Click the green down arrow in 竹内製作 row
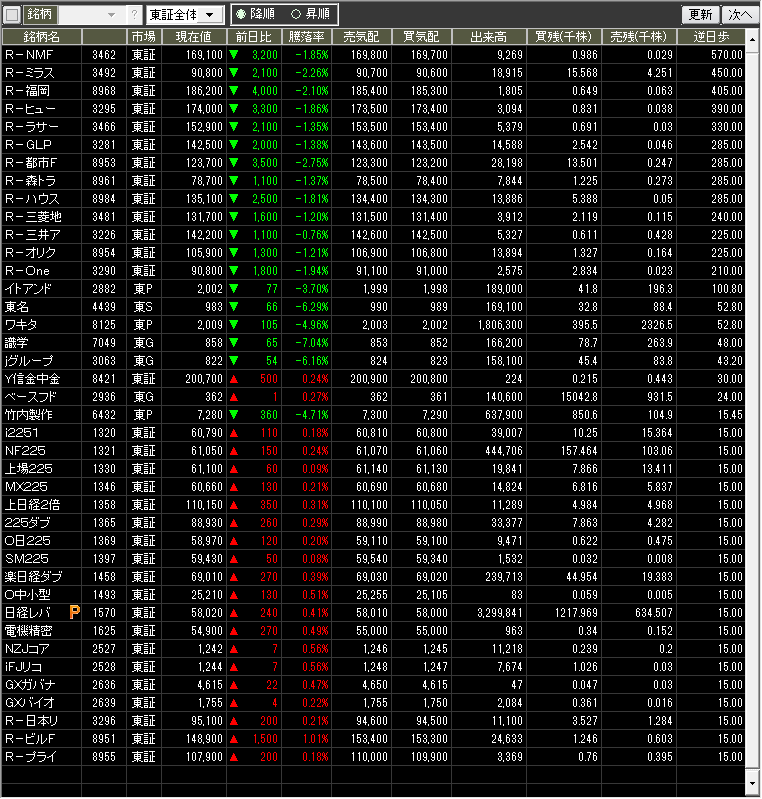The height and width of the screenshot is (799, 762). coord(234,415)
